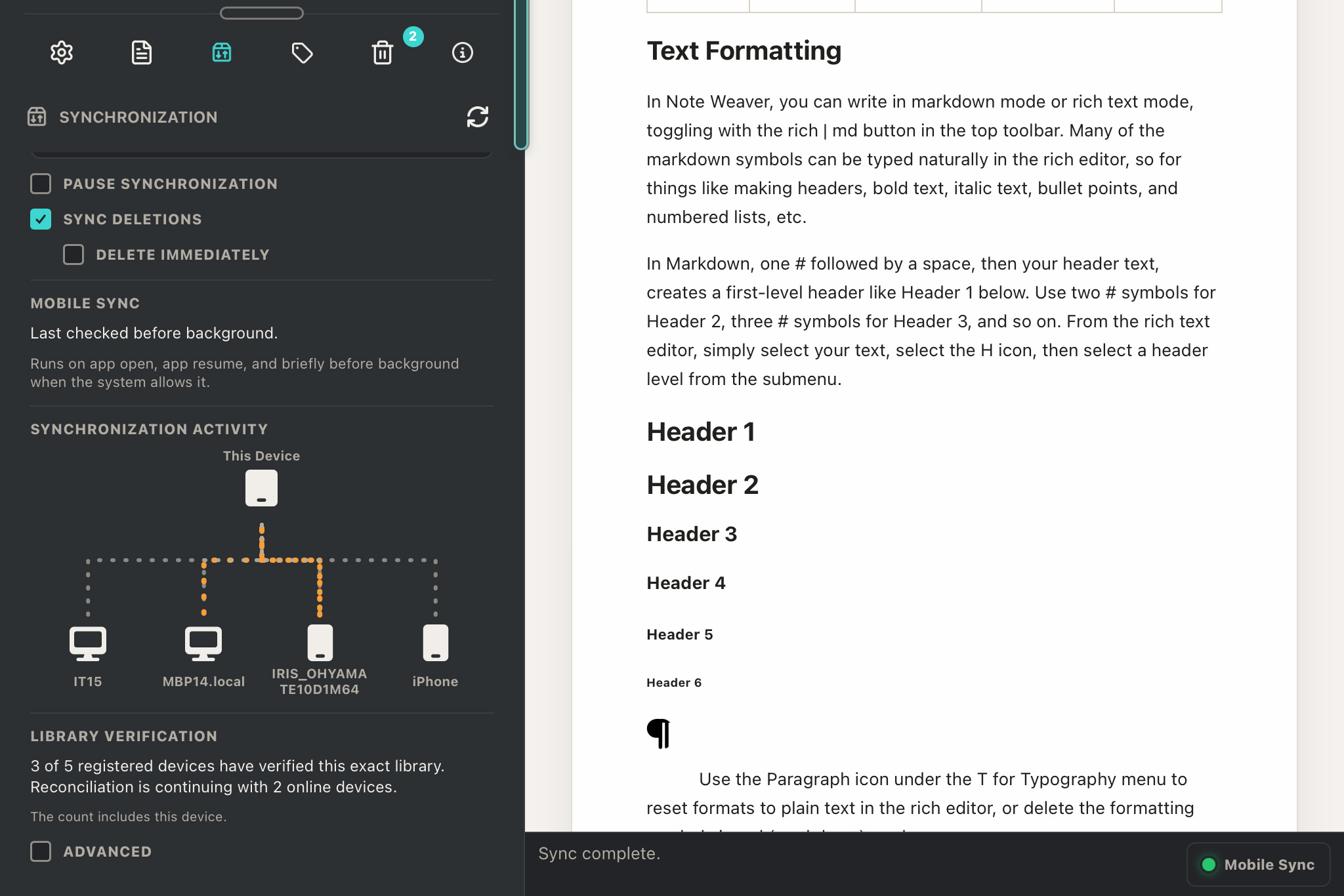1344x896 pixels.
Task: Click the Header 1 heading text
Action: (701, 432)
